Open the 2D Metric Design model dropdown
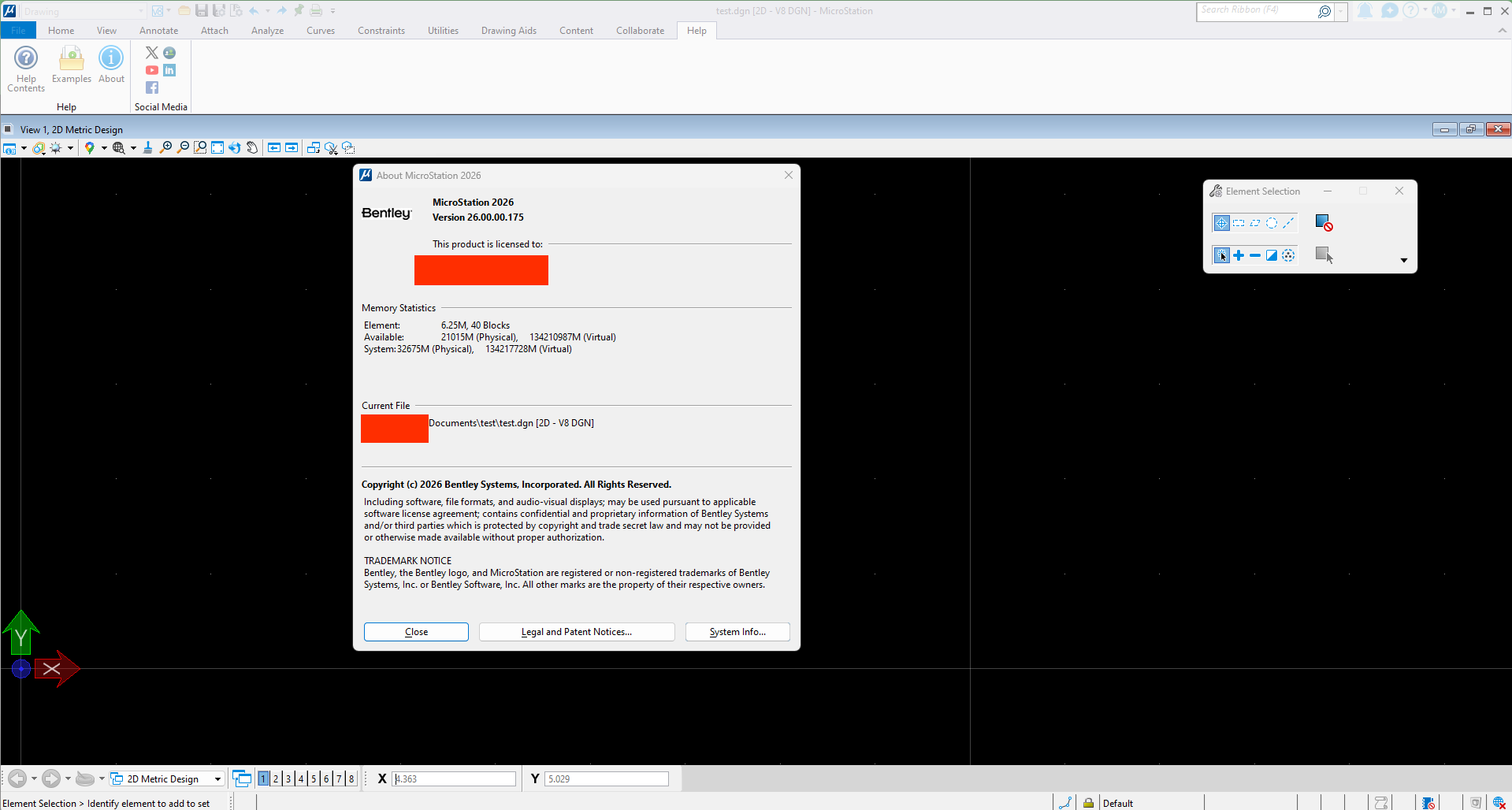Screen dimensions: 1512x810 click(217, 779)
